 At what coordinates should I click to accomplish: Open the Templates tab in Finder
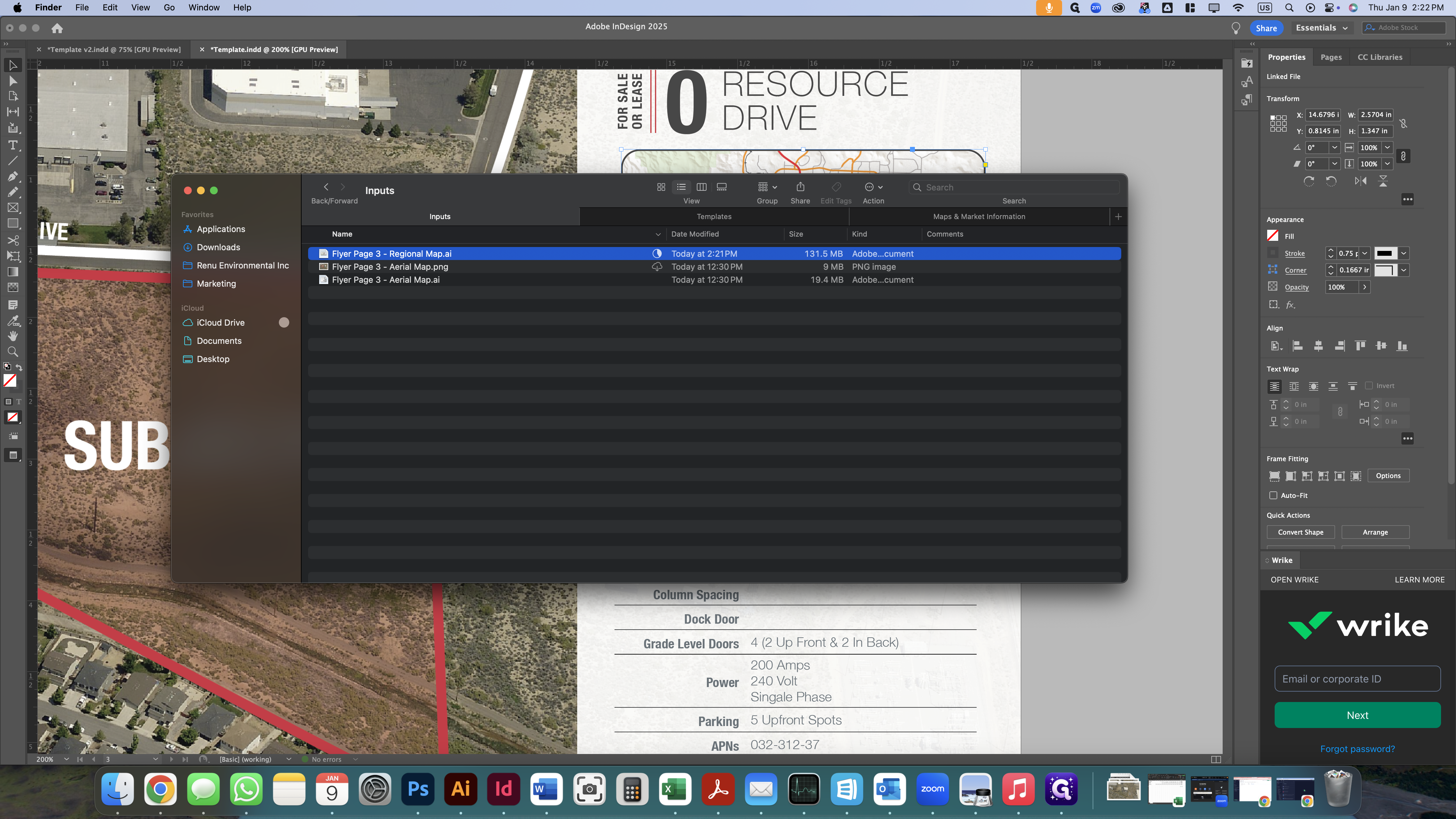(714, 216)
